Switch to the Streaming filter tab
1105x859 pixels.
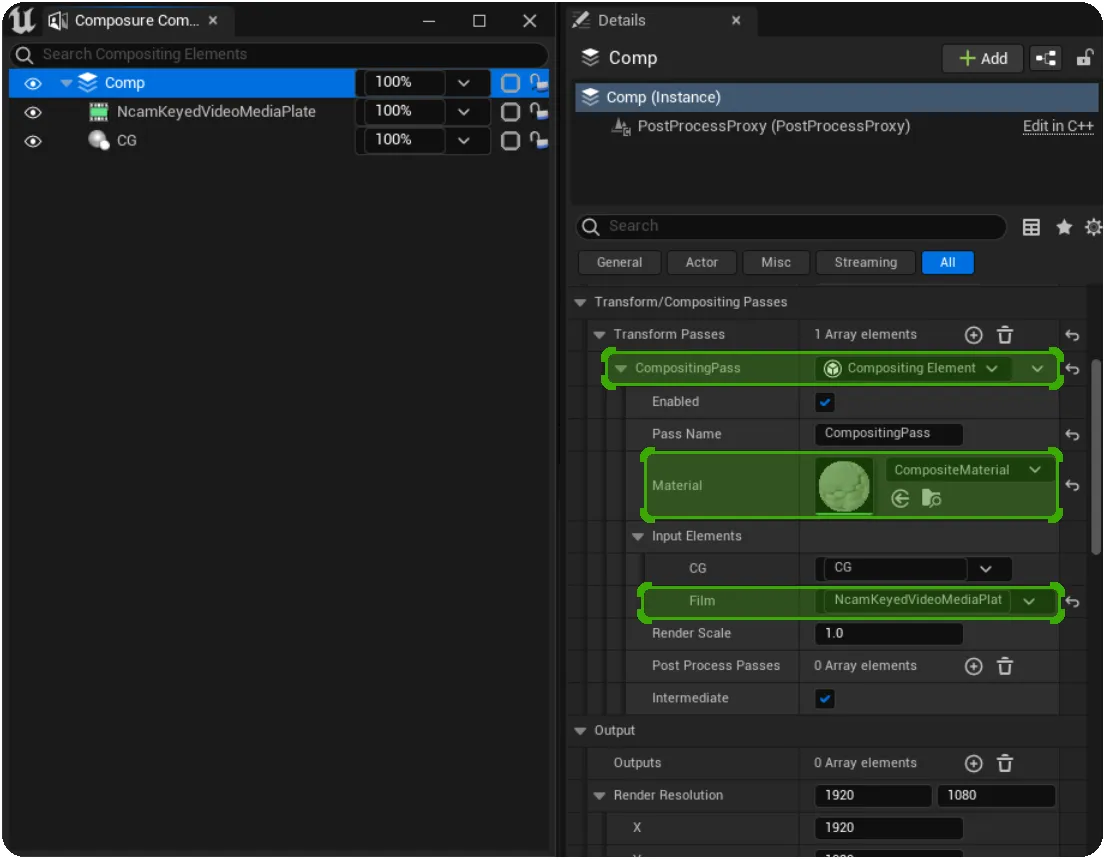point(865,263)
